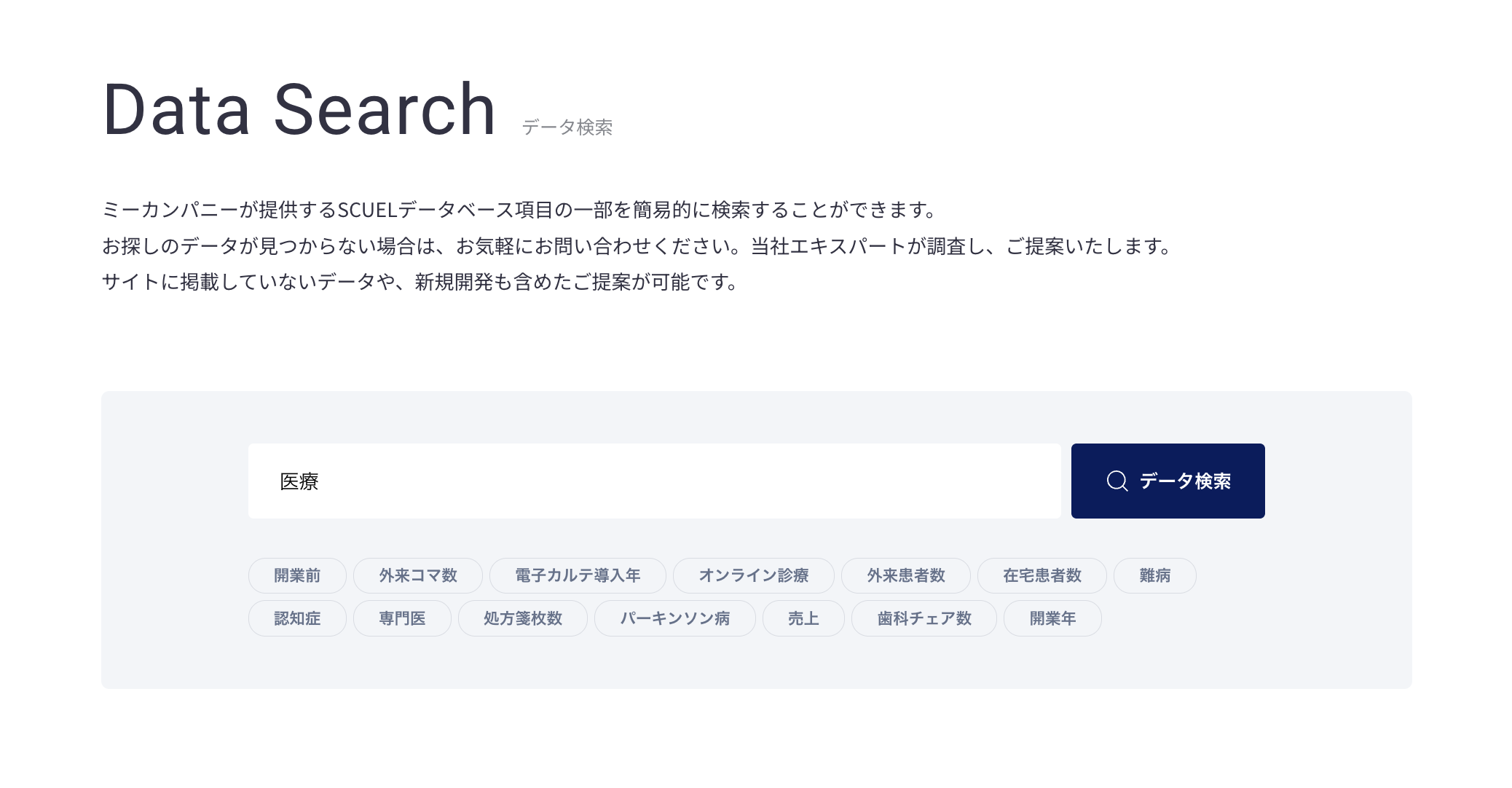The height and width of the screenshot is (788, 1512).
Task: Select the 歯科チェア数 keyword chip
Action: 924,618
